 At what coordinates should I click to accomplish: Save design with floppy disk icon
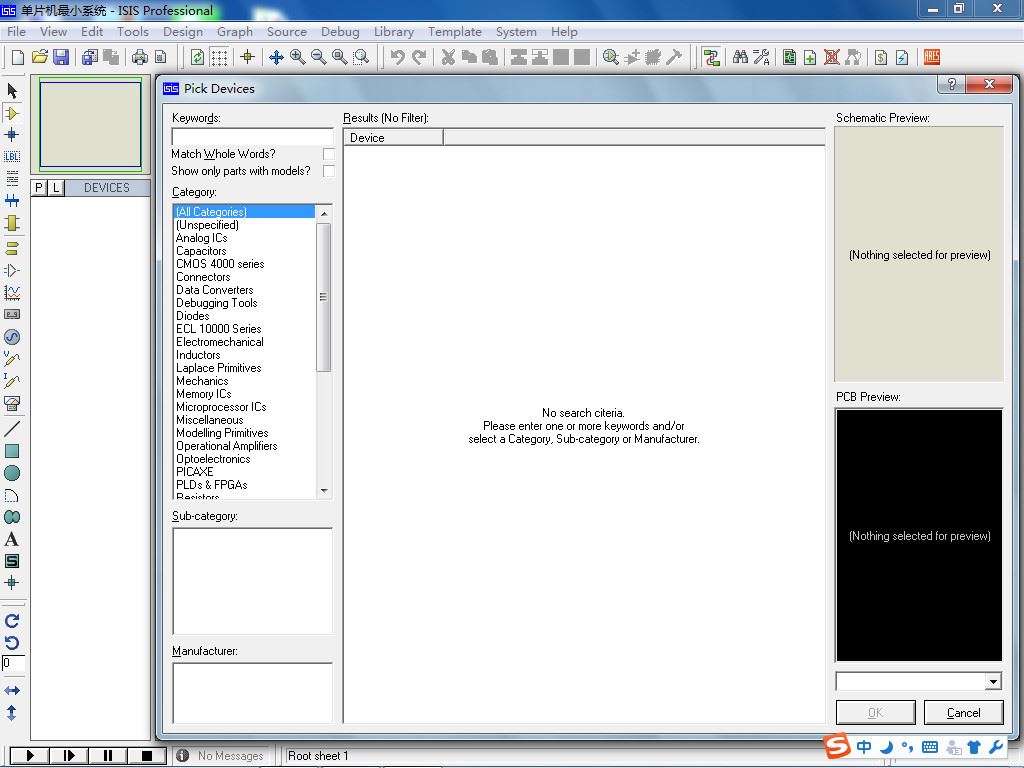61,57
